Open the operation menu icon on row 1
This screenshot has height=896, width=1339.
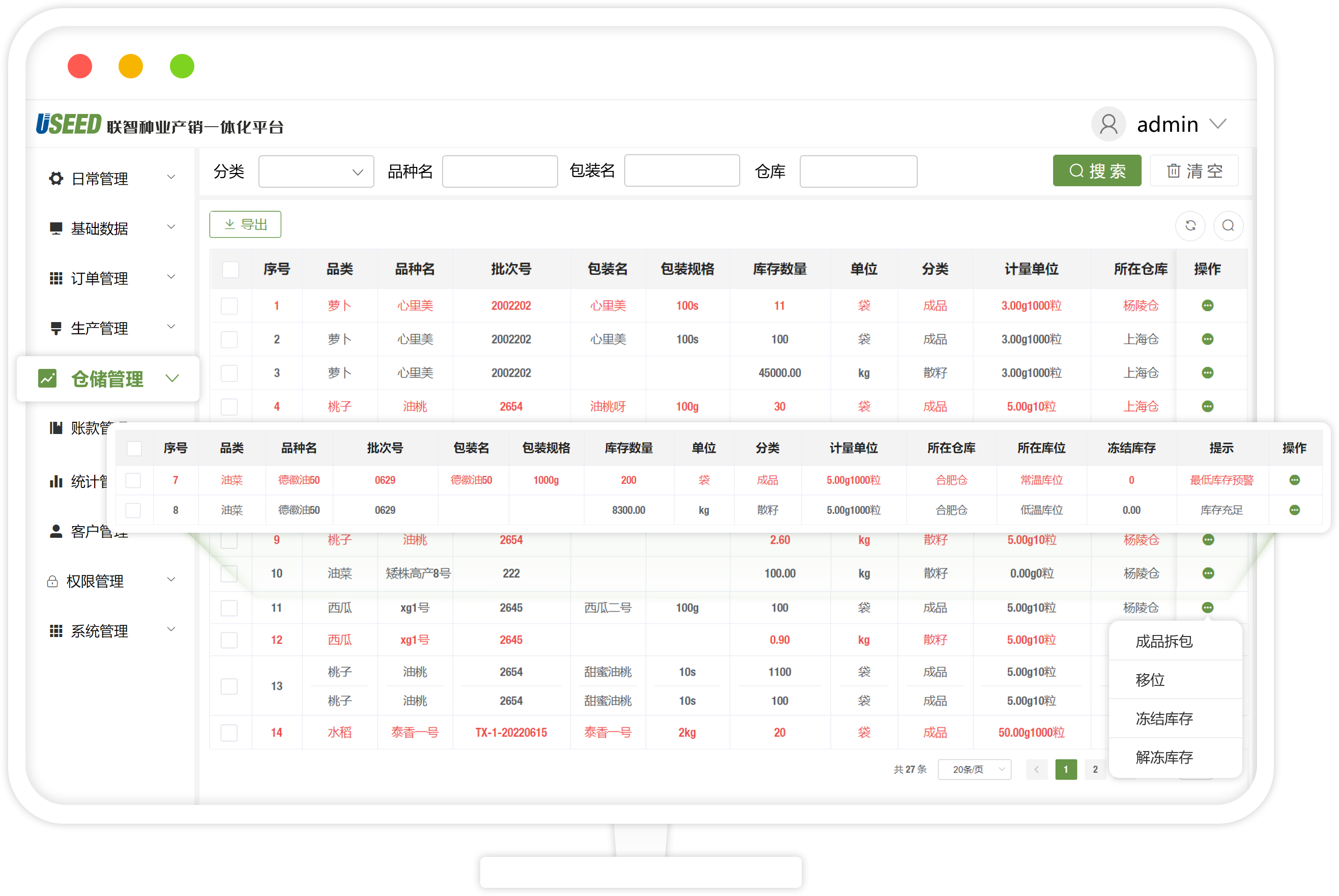pyautogui.click(x=1207, y=306)
